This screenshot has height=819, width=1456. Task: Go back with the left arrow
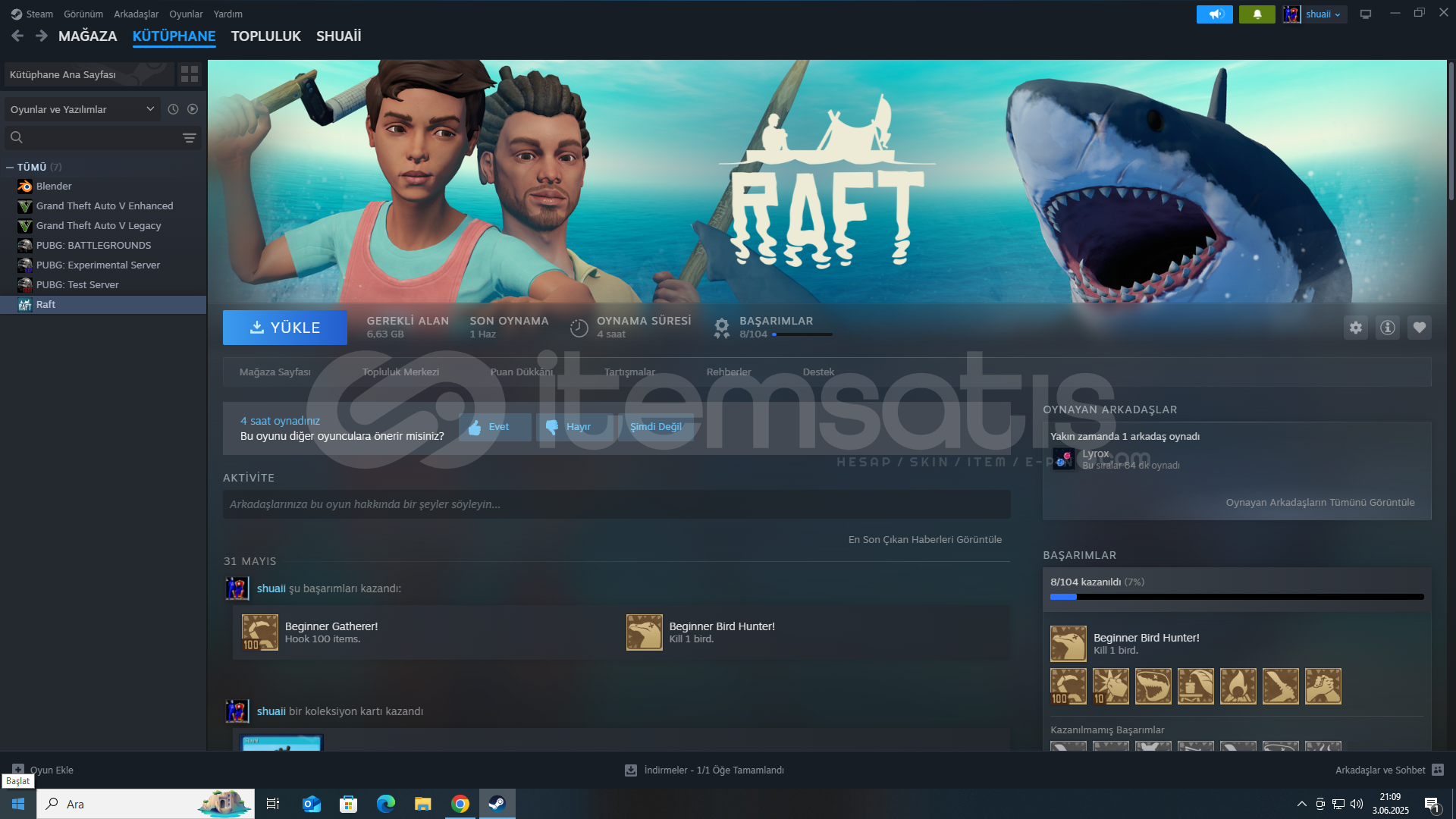[x=17, y=36]
